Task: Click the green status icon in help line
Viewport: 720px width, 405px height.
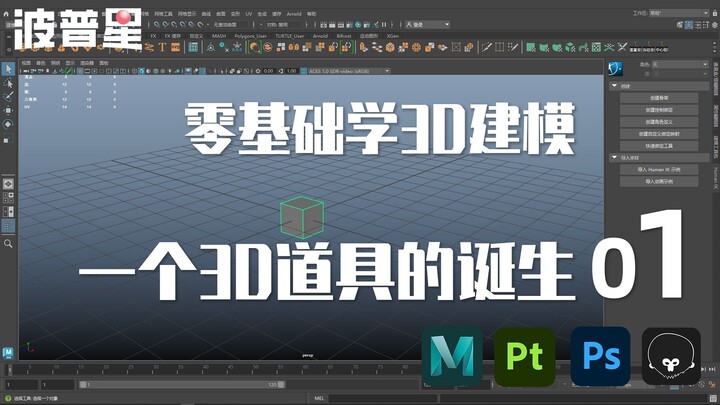Action: (x=8, y=399)
